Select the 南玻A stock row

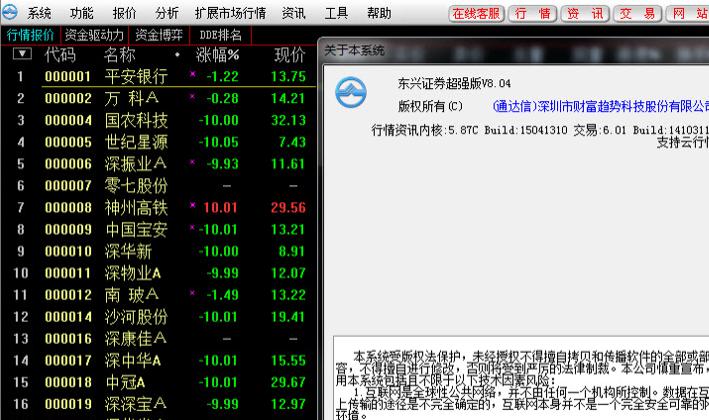pyautogui.click(x=158, y=295)
